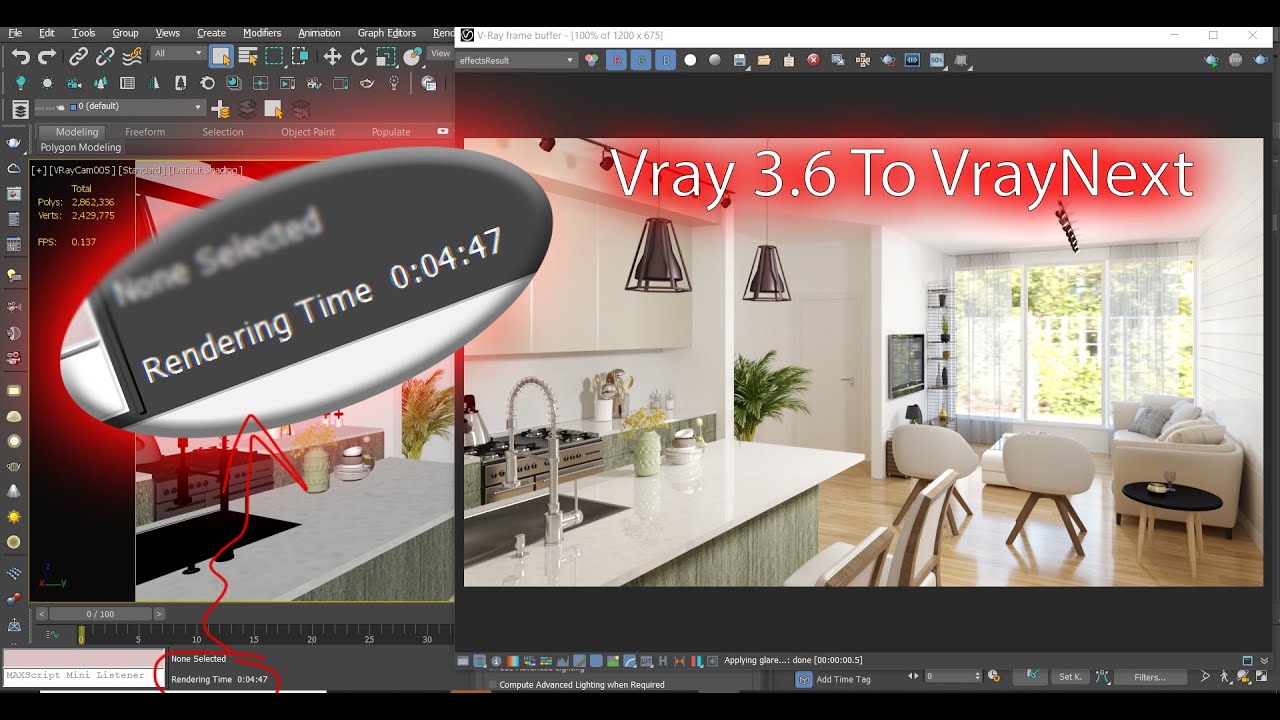
Task: Click the V-Ray physical camera toolbar icon
Action: point(74,83)
